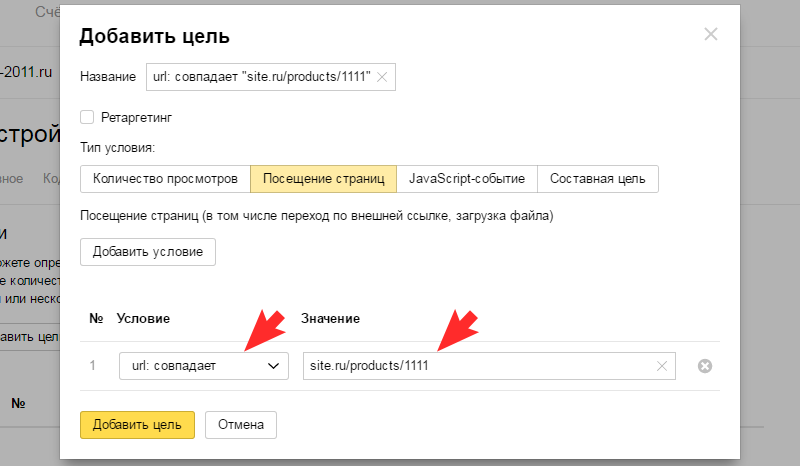This screenshot has width=800, height=466.
Task: Choose the JavaScript-событие condition type
Action: coord(467,179)
